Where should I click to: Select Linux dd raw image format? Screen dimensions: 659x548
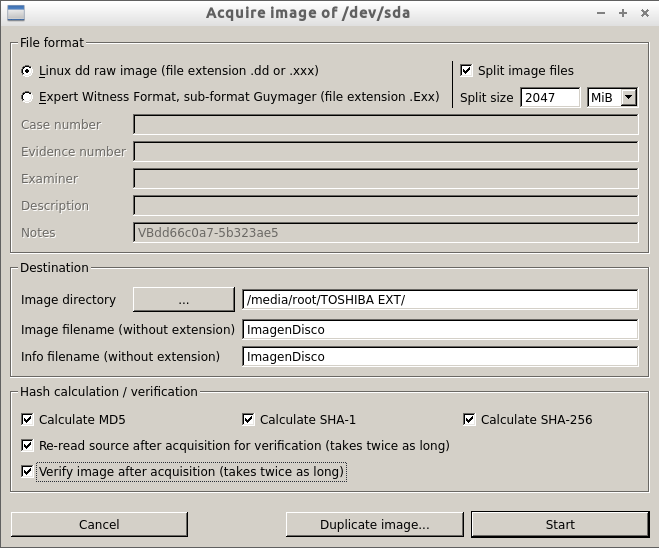pyautogui.click(x=28, y=71)
